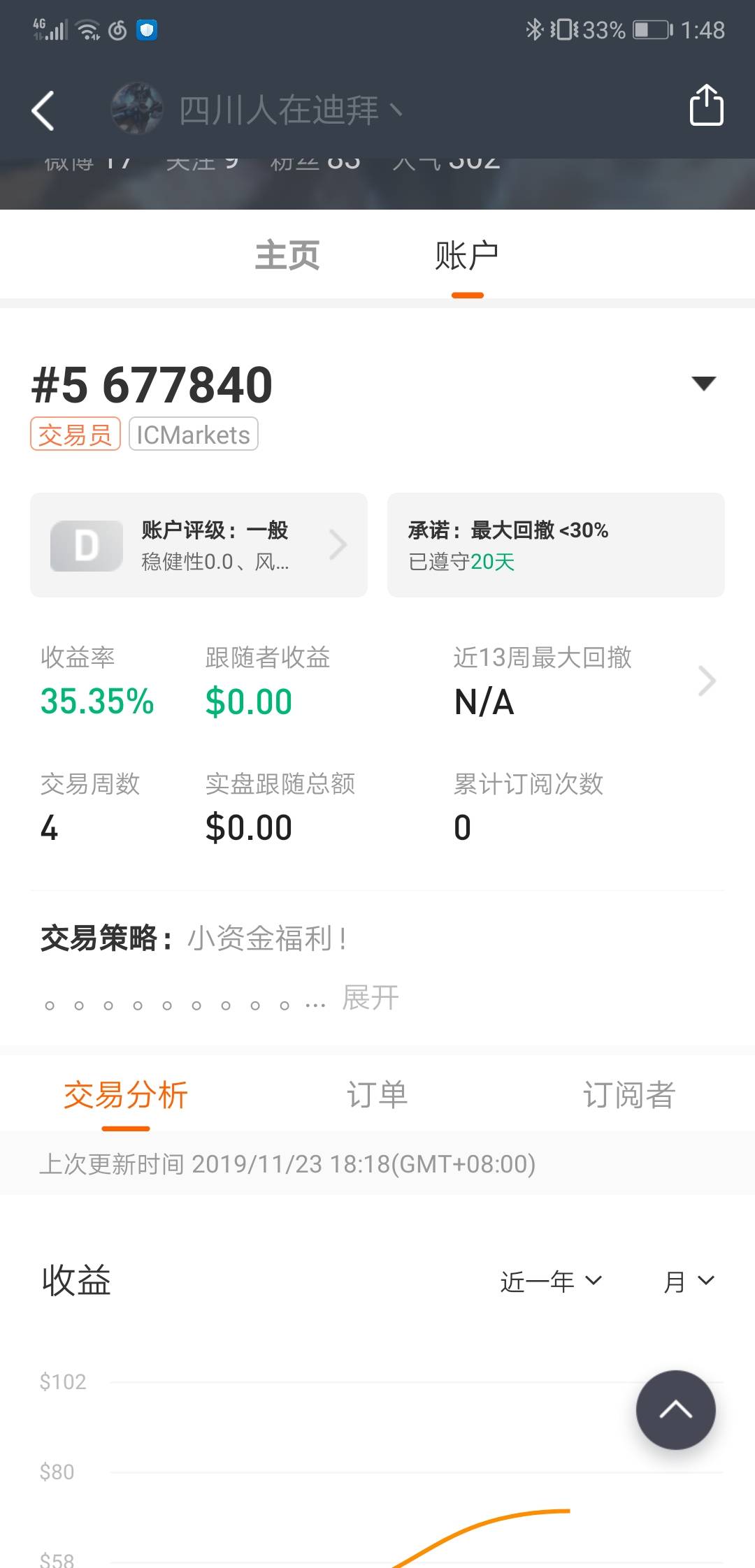
Task: Open the 近一年 time range dropdown
Action: click(x=551, y=1282)
